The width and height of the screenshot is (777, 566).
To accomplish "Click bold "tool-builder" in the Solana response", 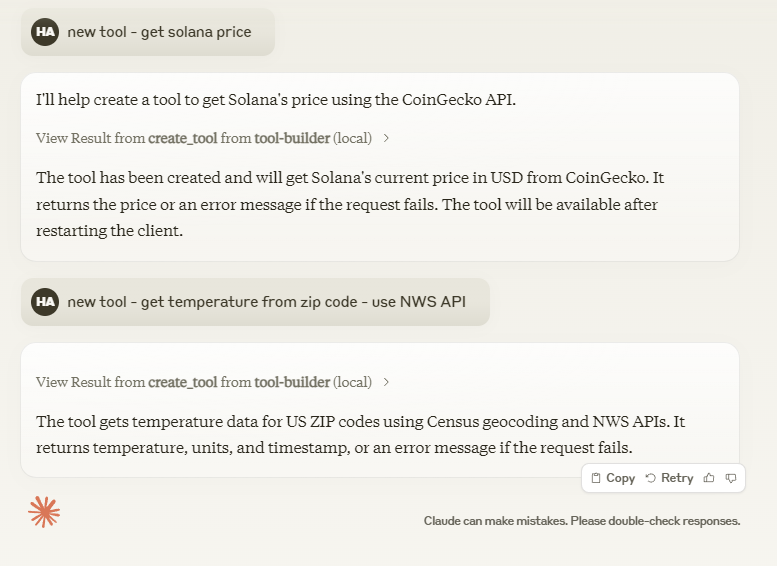I will (292, 138).
